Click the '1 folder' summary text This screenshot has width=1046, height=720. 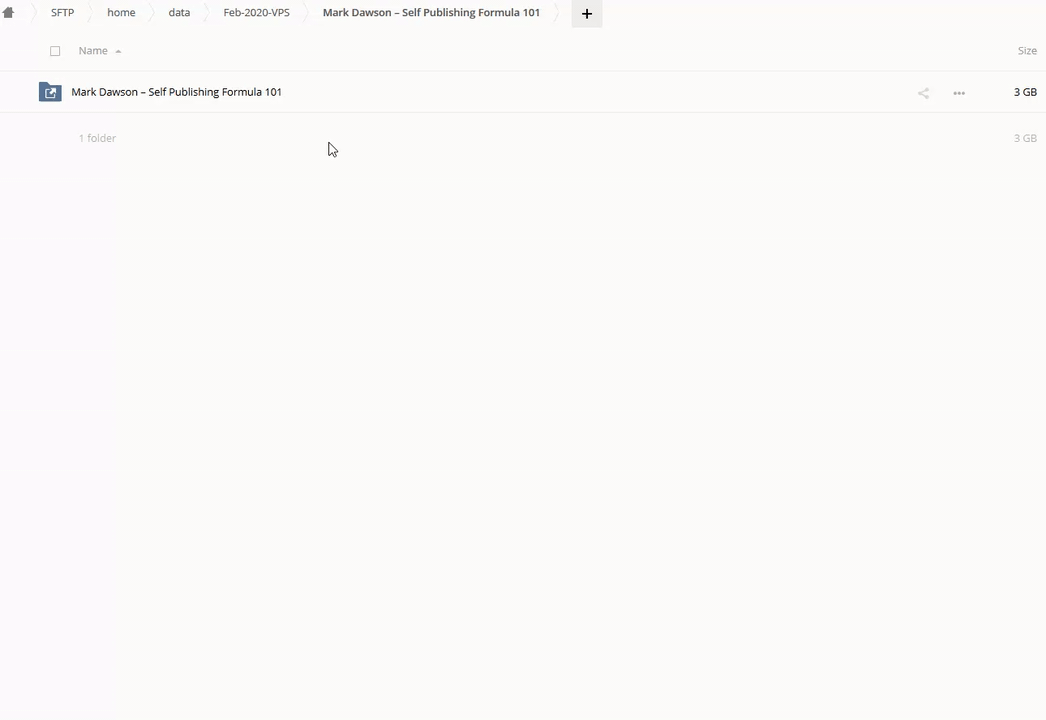[97, 138]
